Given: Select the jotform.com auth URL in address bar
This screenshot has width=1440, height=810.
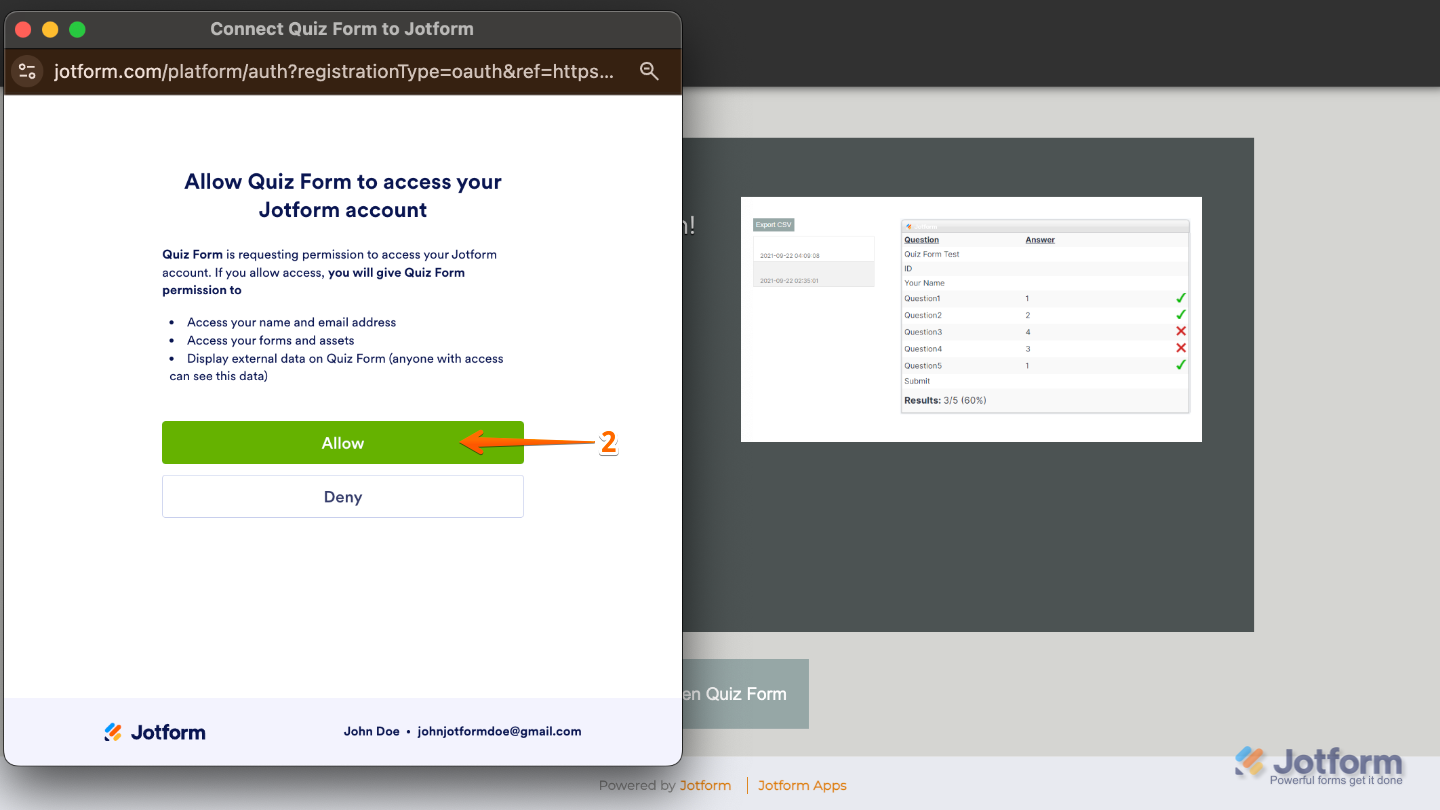Looking at the screenshot, I should (x=333, y=71).
